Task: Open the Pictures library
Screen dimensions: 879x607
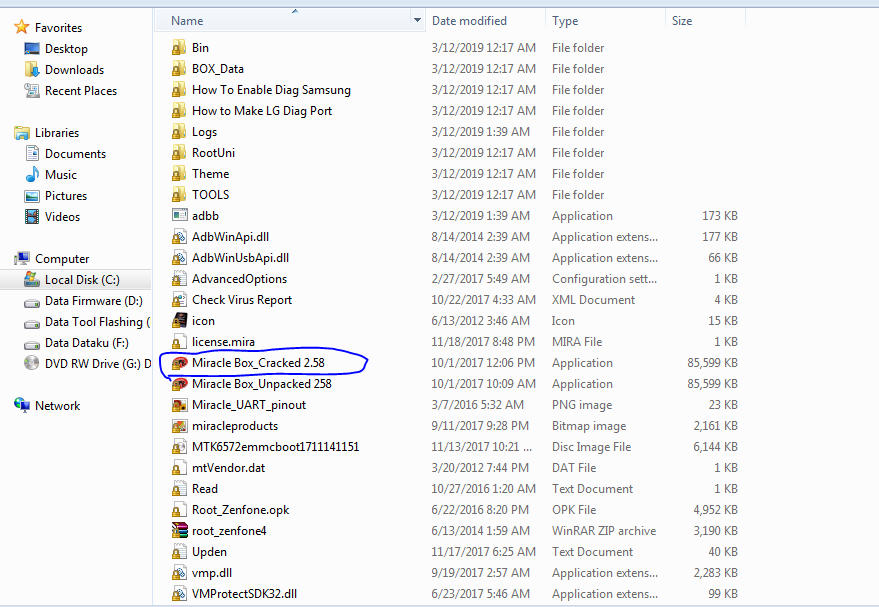Action: pos(66,196)
